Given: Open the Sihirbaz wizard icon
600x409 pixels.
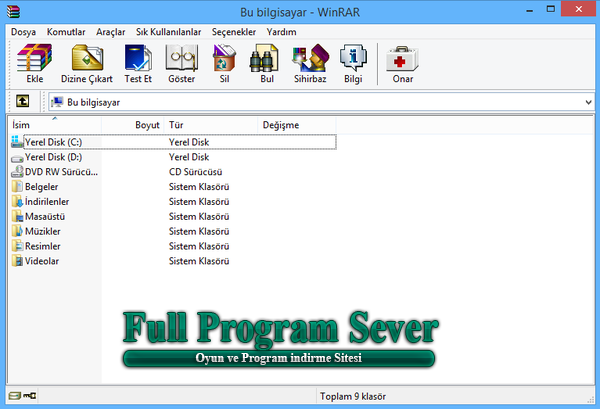Looking at the screenshot, I should [x=310, y=57].
